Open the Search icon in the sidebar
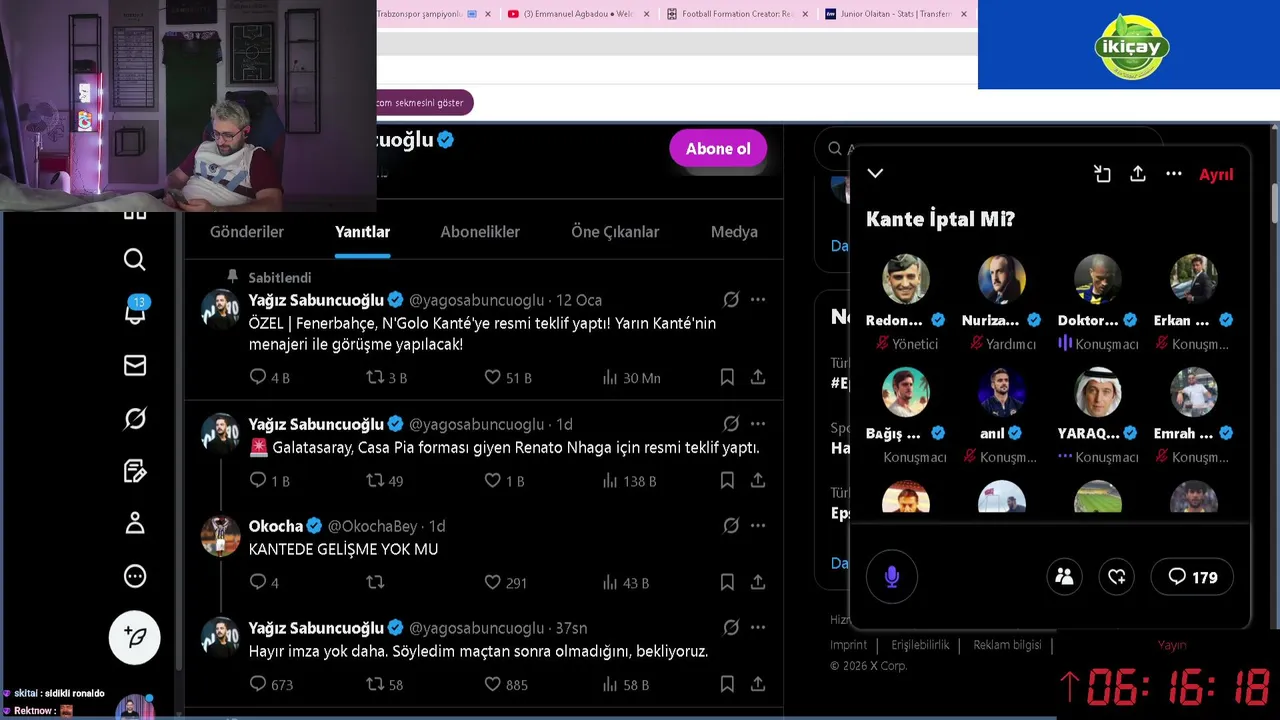The image size is (1280, 720). [134, 260]
